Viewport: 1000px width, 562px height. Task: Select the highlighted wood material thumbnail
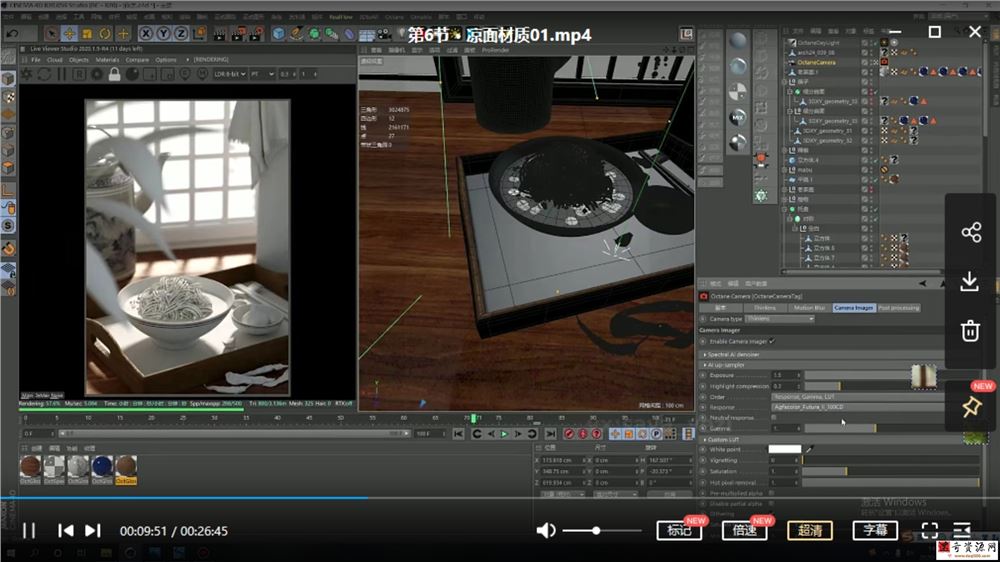(x=126, y=467)
